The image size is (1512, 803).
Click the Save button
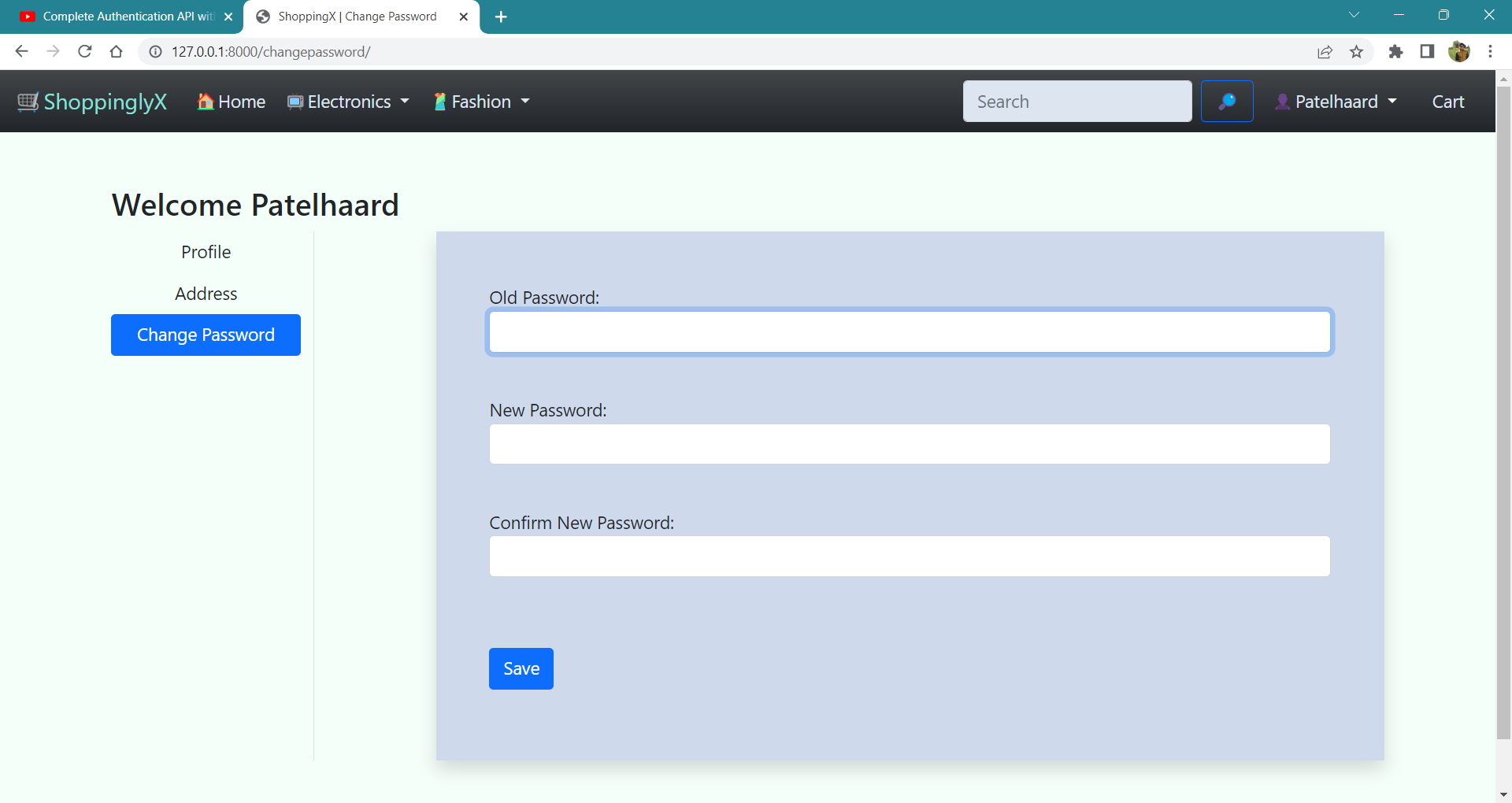point(521,668)
